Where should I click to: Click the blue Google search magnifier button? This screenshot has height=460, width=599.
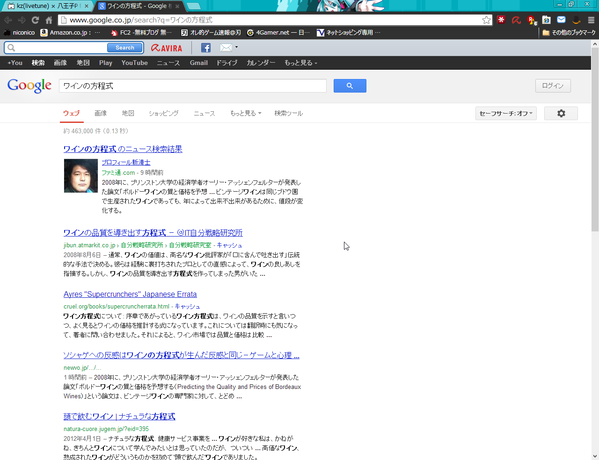pos(350,86)
